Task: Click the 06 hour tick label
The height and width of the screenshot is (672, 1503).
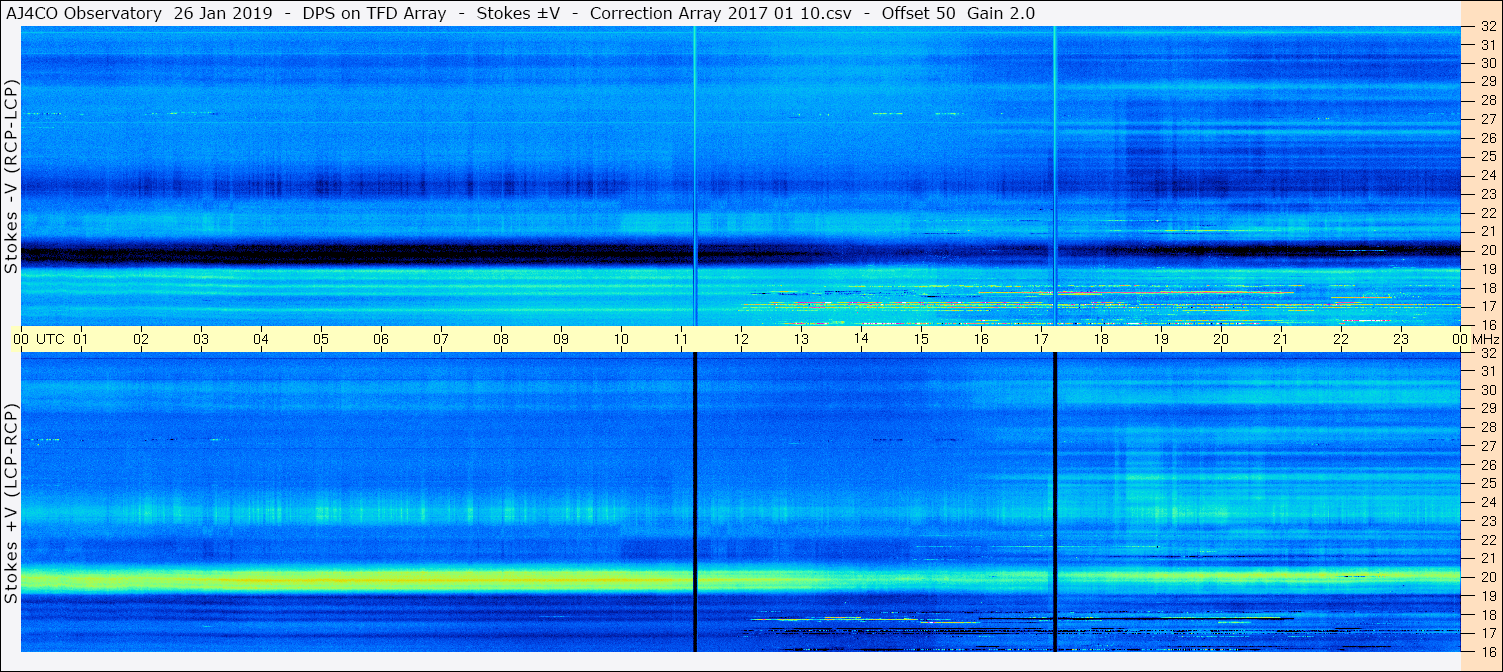Action: [x=381, y=339]
